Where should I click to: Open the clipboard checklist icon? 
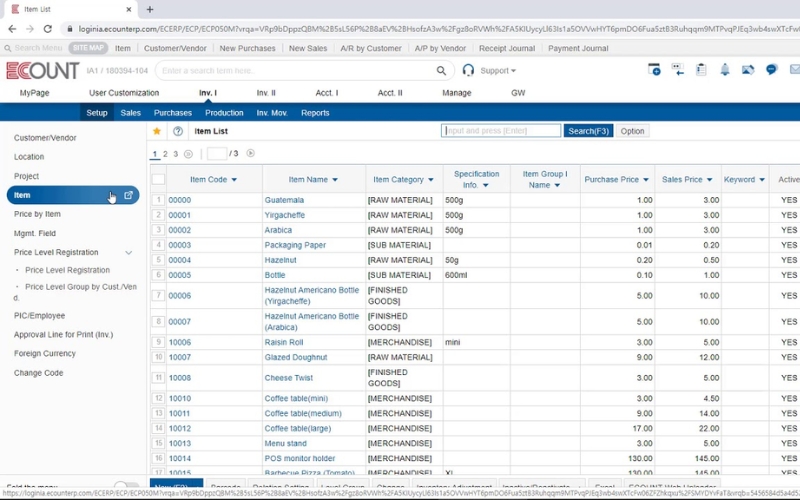701,70
